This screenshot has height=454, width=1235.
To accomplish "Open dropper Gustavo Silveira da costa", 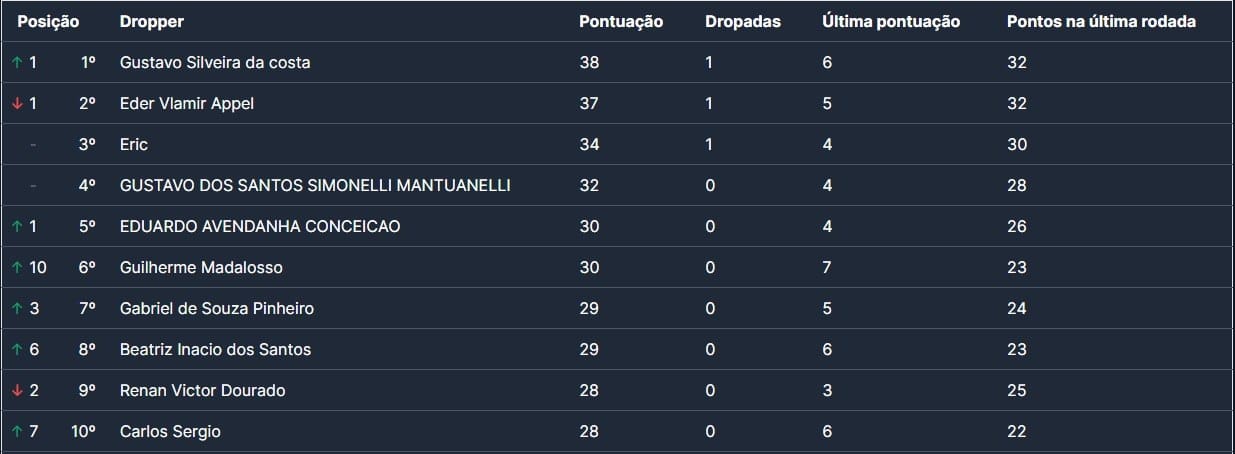I will (x=215, y=63).
